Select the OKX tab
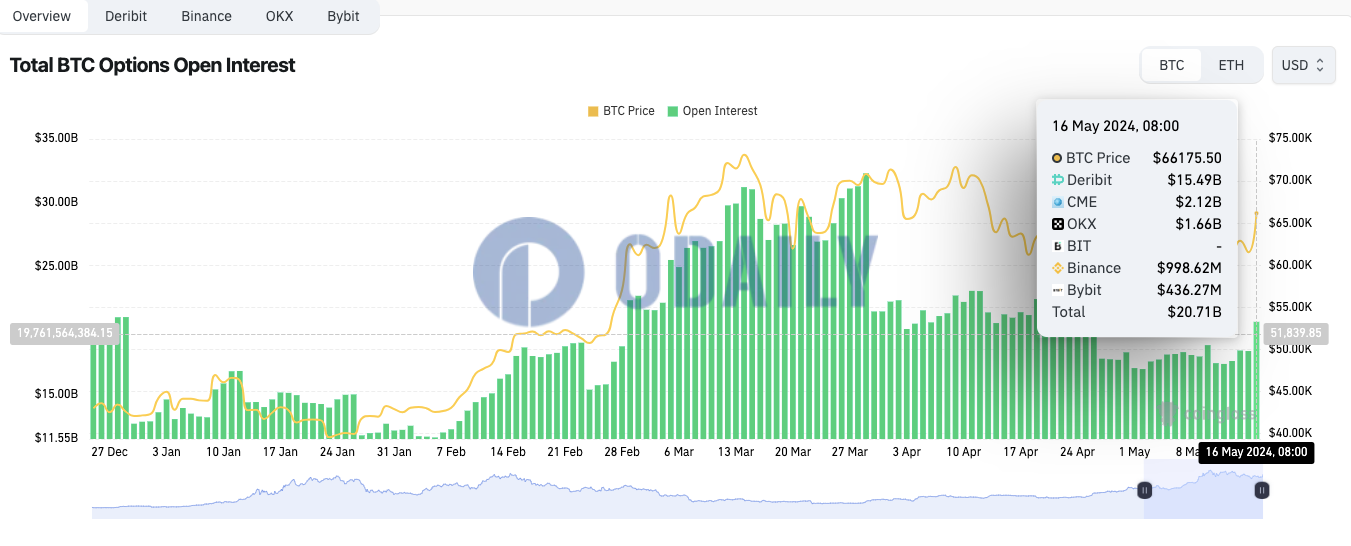1351x546 pixels. tap(280, 16)
